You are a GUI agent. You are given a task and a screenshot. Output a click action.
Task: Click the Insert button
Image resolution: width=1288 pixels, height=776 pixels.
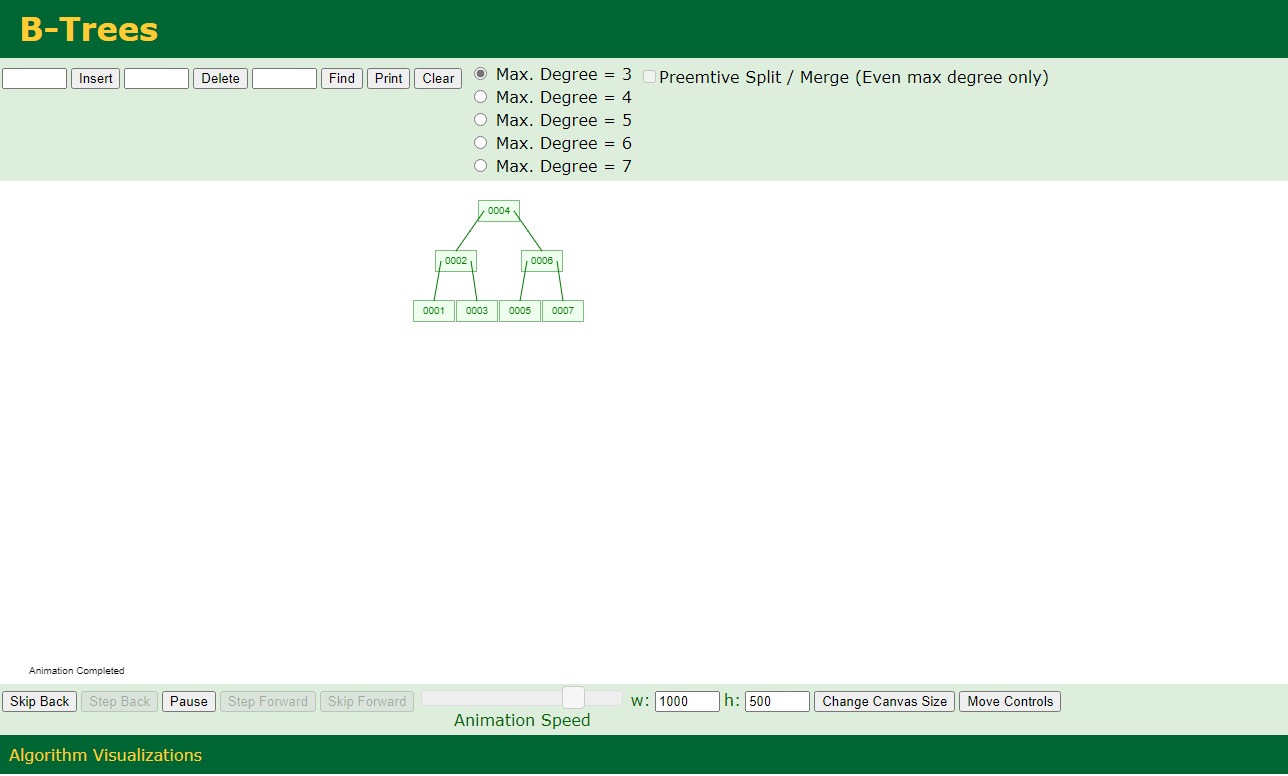(94, 78)
